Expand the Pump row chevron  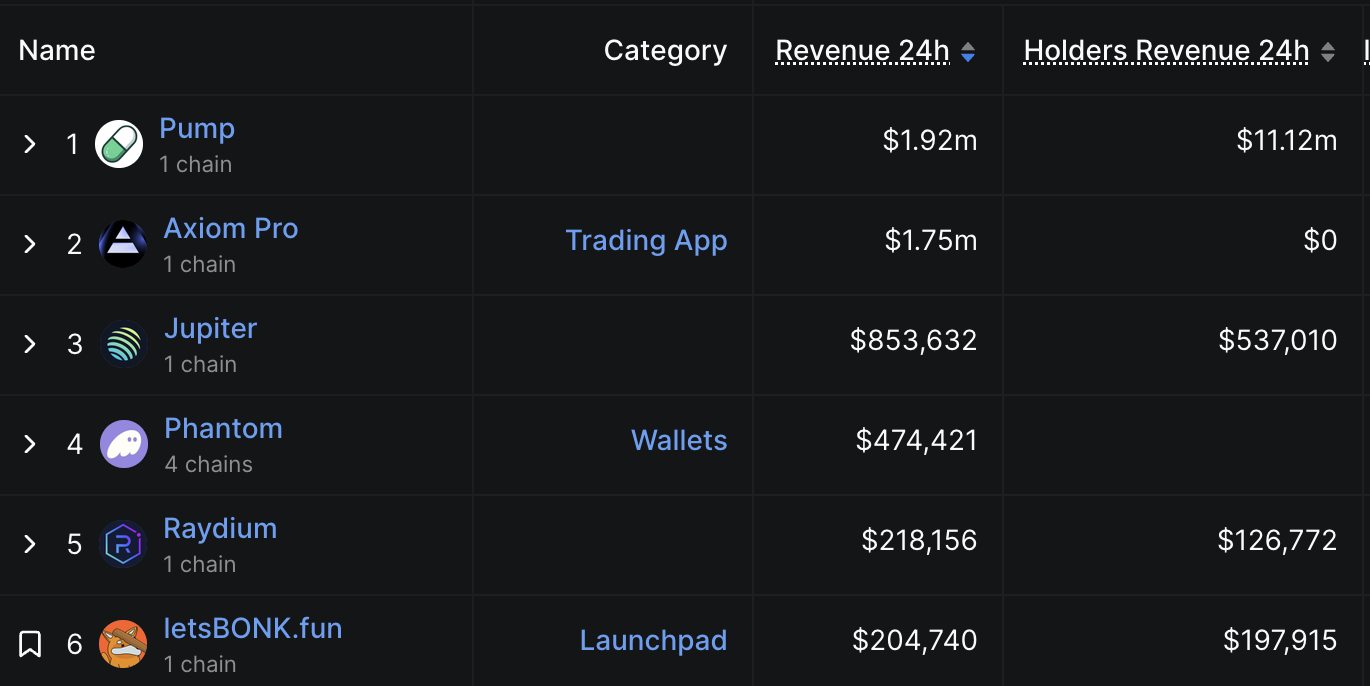(30, 144)
